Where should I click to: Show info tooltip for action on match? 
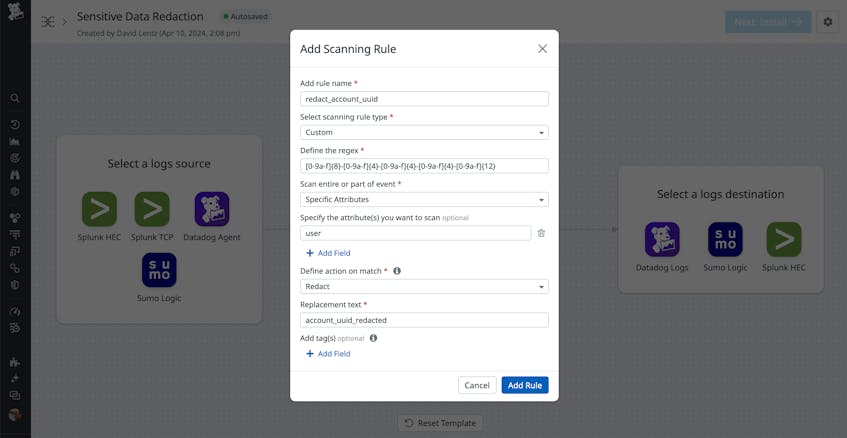click(397, 271)
